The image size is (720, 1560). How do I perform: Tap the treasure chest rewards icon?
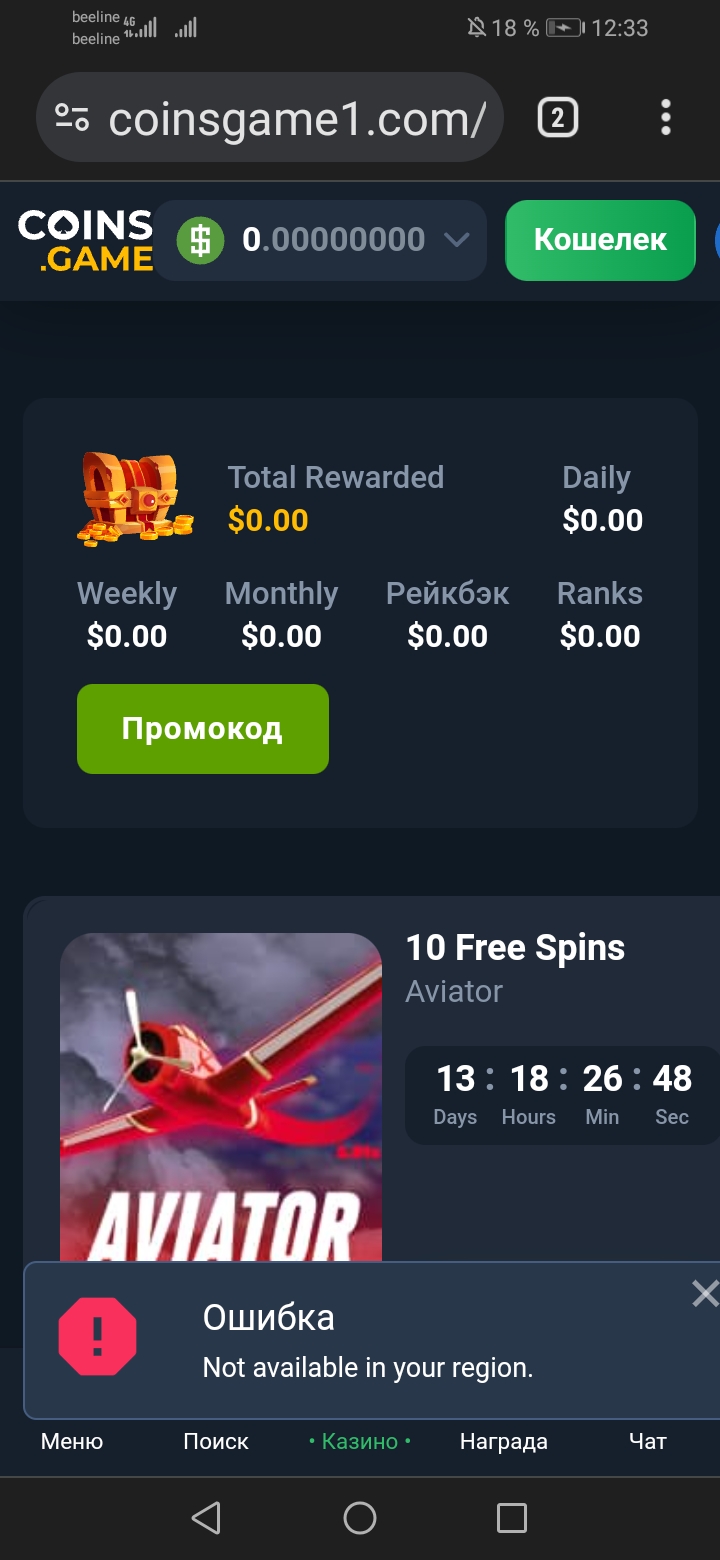[x=135, y=499]
